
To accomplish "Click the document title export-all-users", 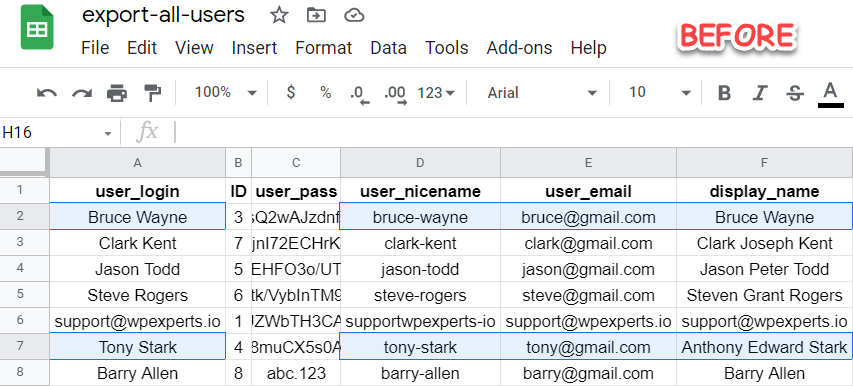I will [x=163, y=15].
